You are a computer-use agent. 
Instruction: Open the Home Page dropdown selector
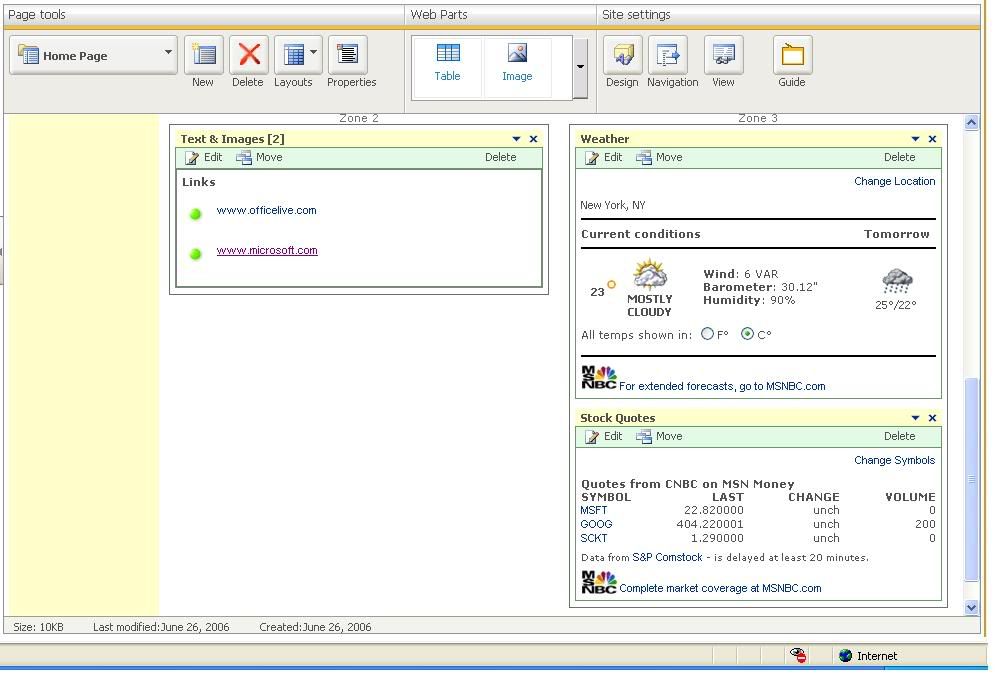[x=93, y=55]
